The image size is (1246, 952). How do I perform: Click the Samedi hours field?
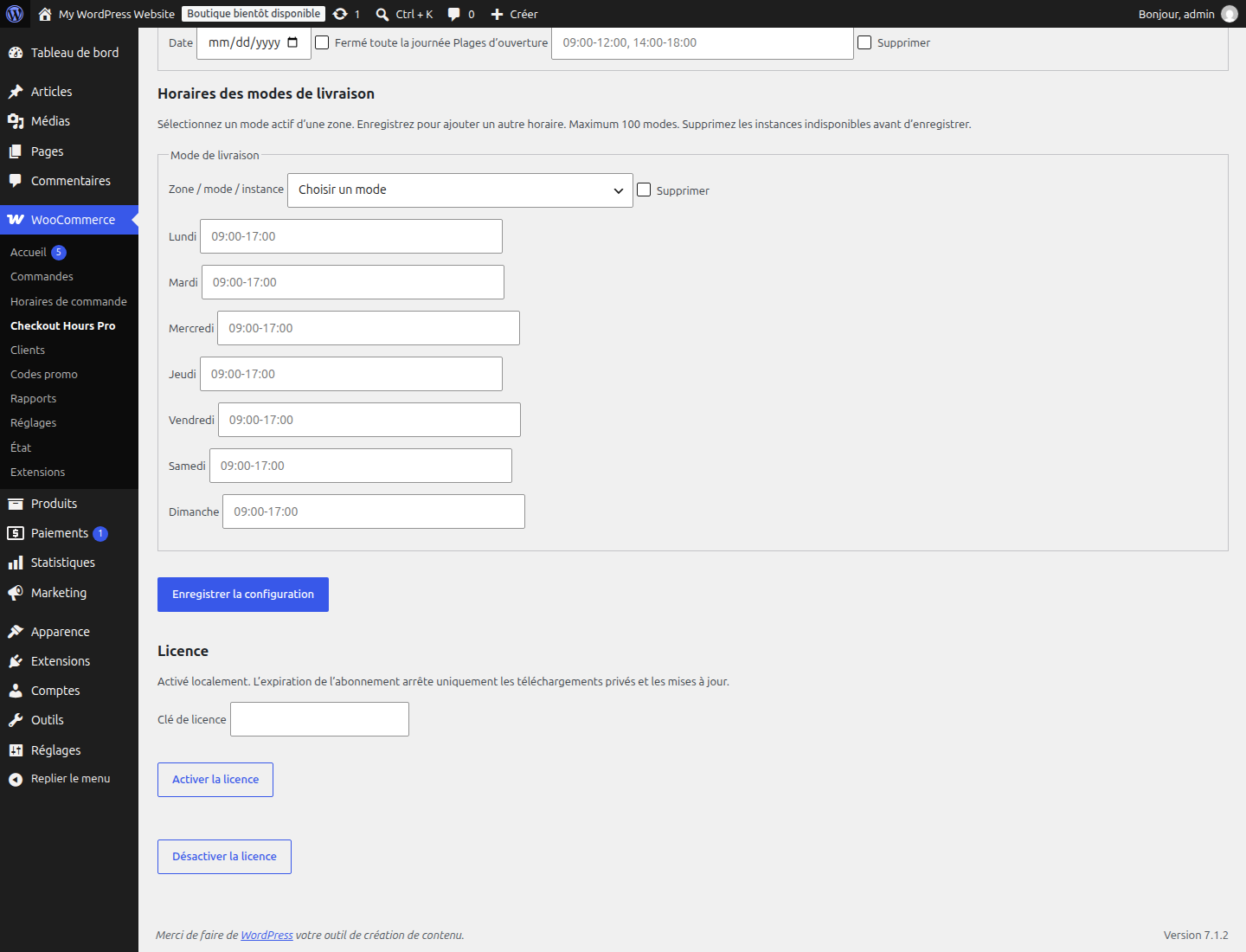coord(361,466)
